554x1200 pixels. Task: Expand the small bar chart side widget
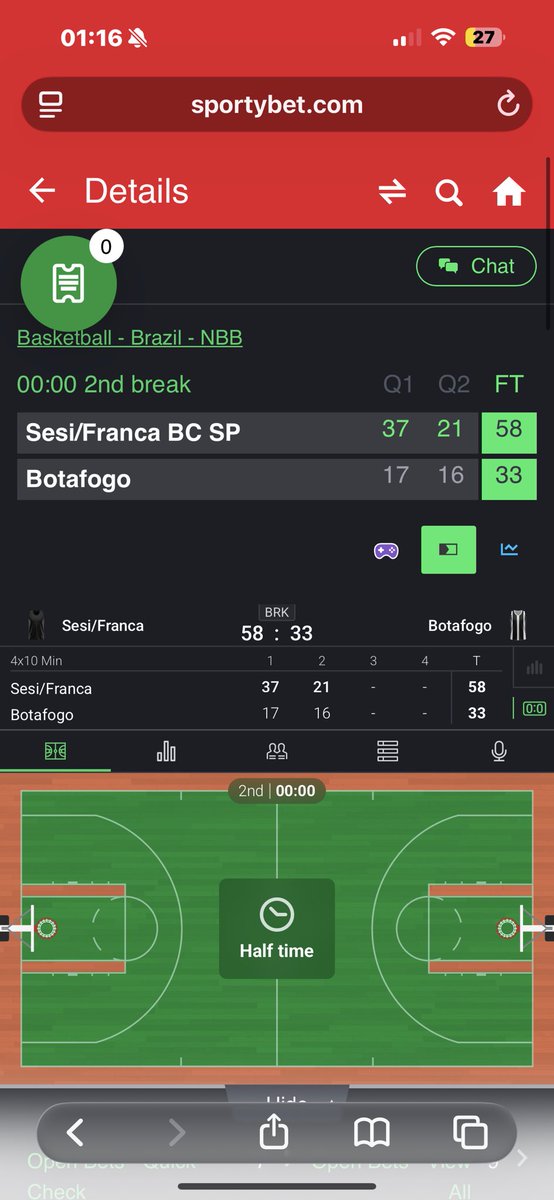pos(535,668)
